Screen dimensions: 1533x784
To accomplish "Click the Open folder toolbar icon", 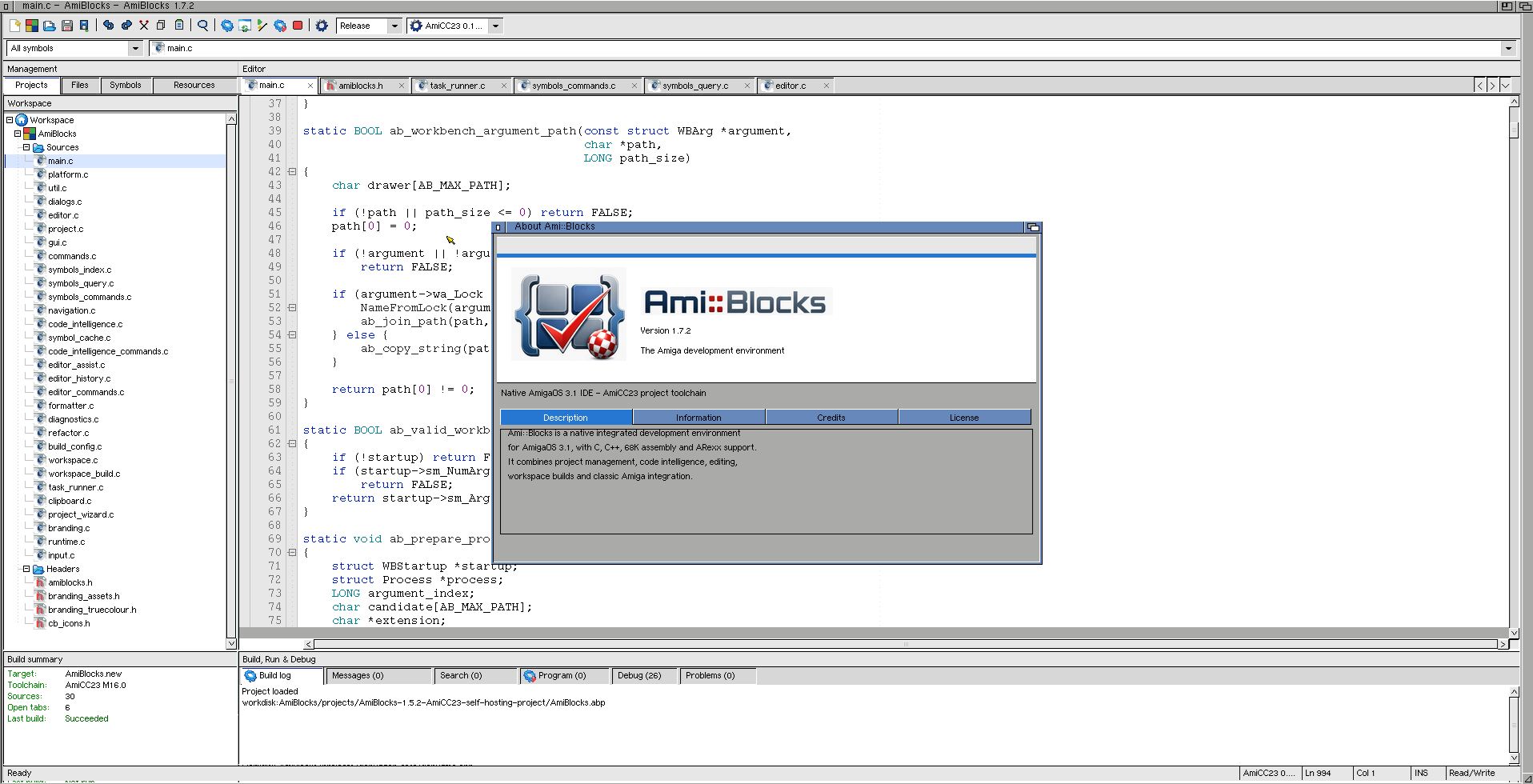I will (x=50, y=26).
